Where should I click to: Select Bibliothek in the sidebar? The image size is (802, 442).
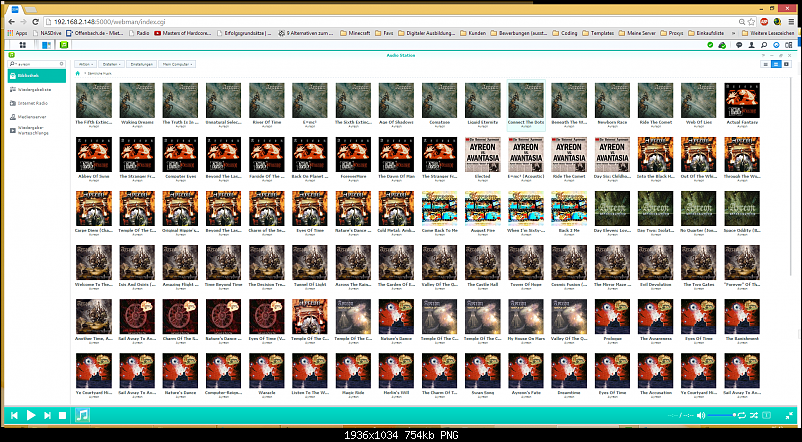[36, 76]
